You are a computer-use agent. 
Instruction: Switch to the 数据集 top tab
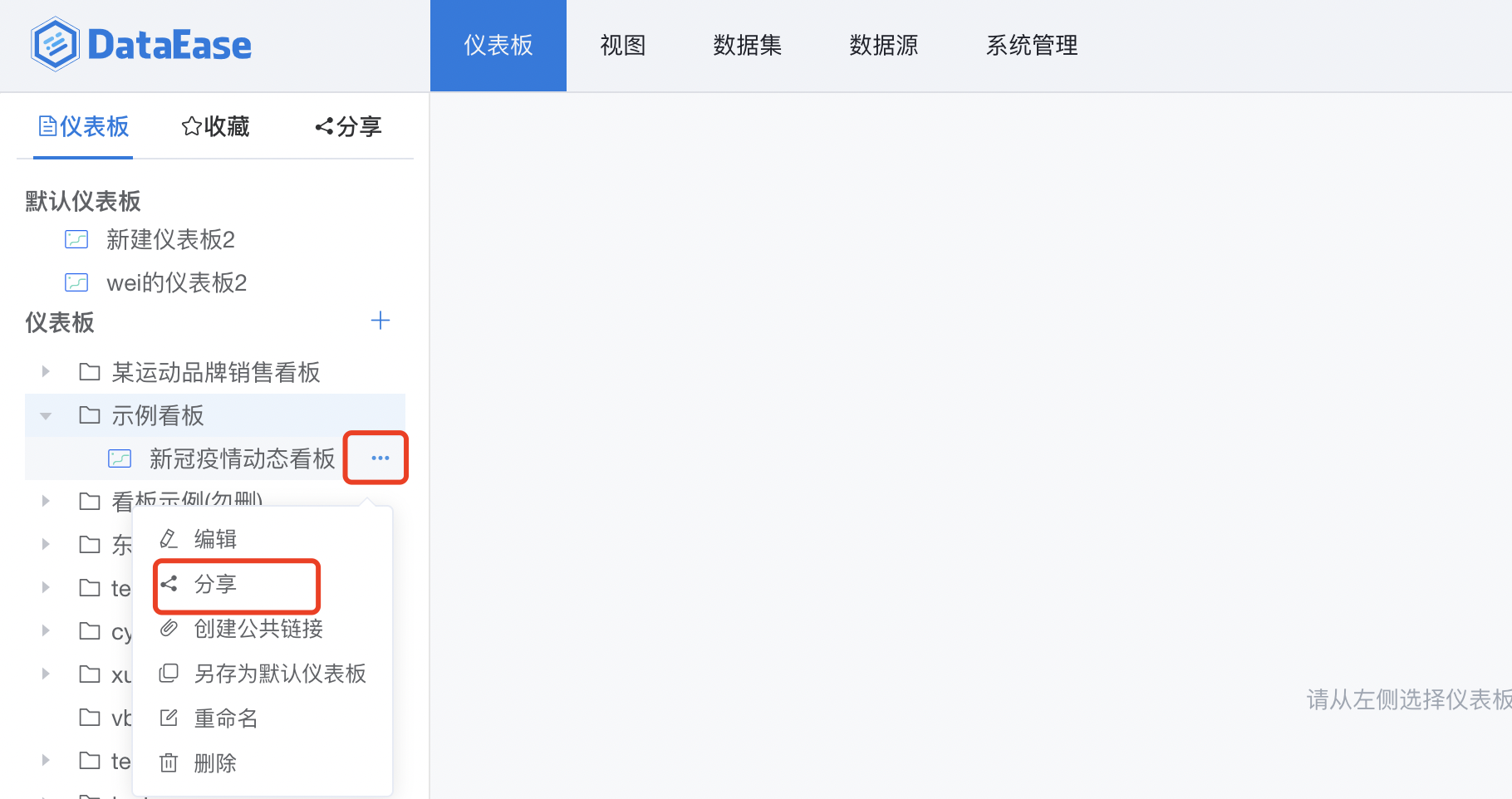pyautogui.click(x=748, y=45)
